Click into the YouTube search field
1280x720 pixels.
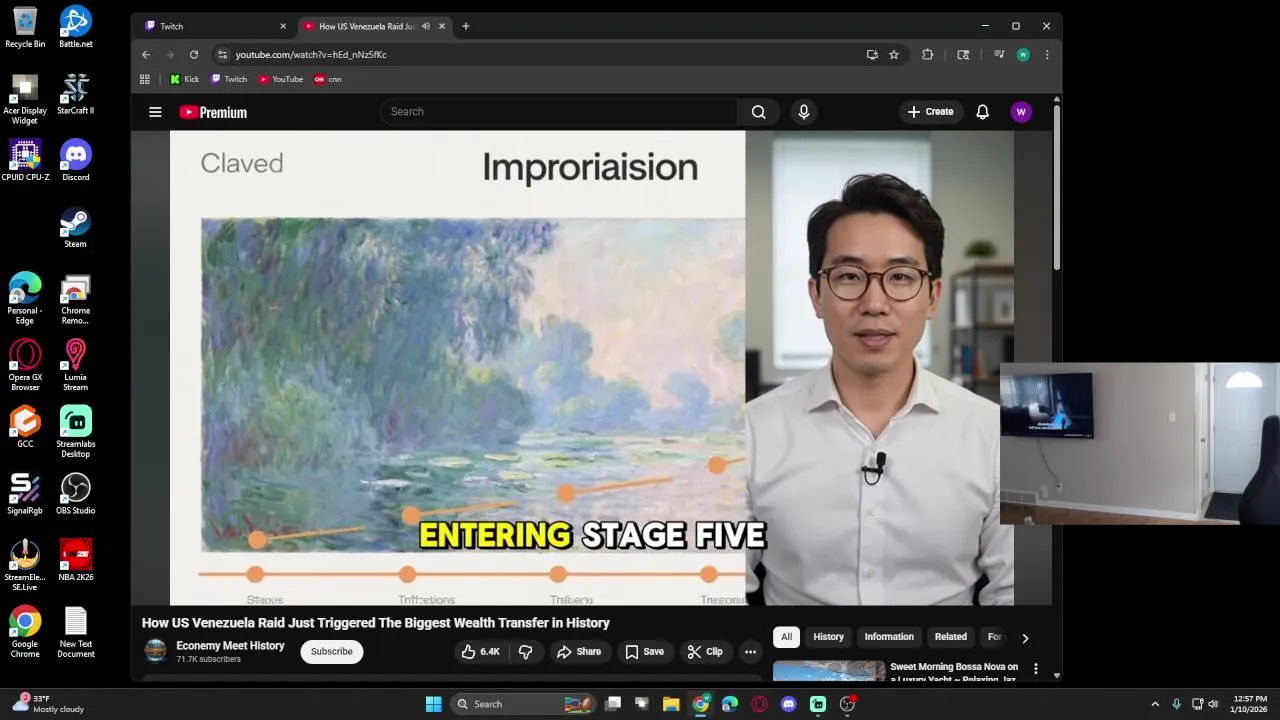(x=558, y=112)
